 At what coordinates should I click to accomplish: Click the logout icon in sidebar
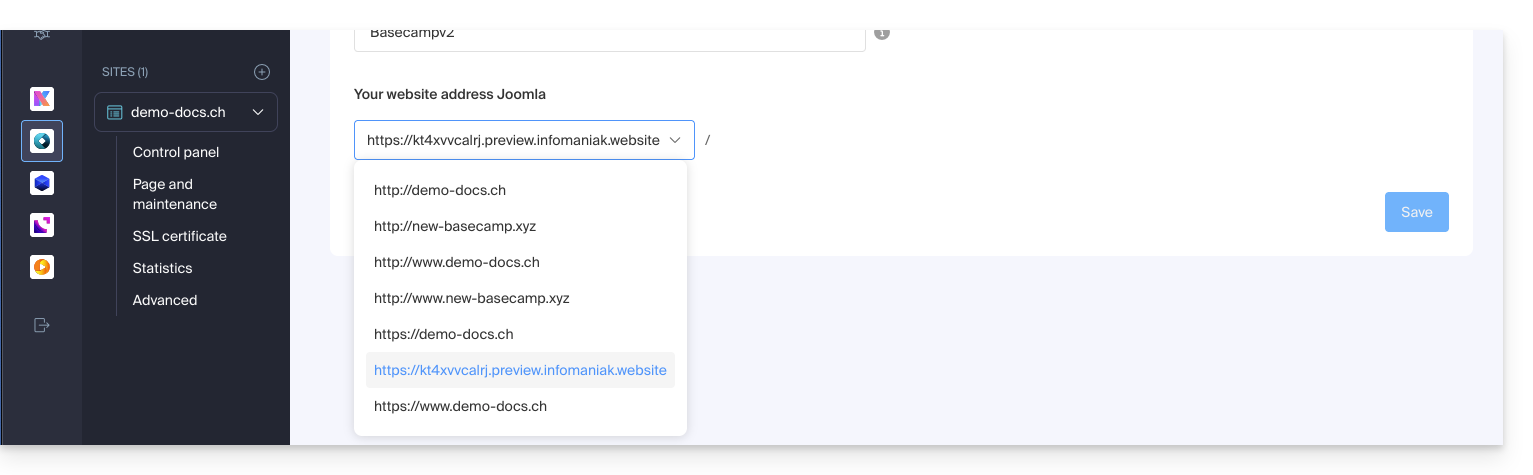point(42,325)
